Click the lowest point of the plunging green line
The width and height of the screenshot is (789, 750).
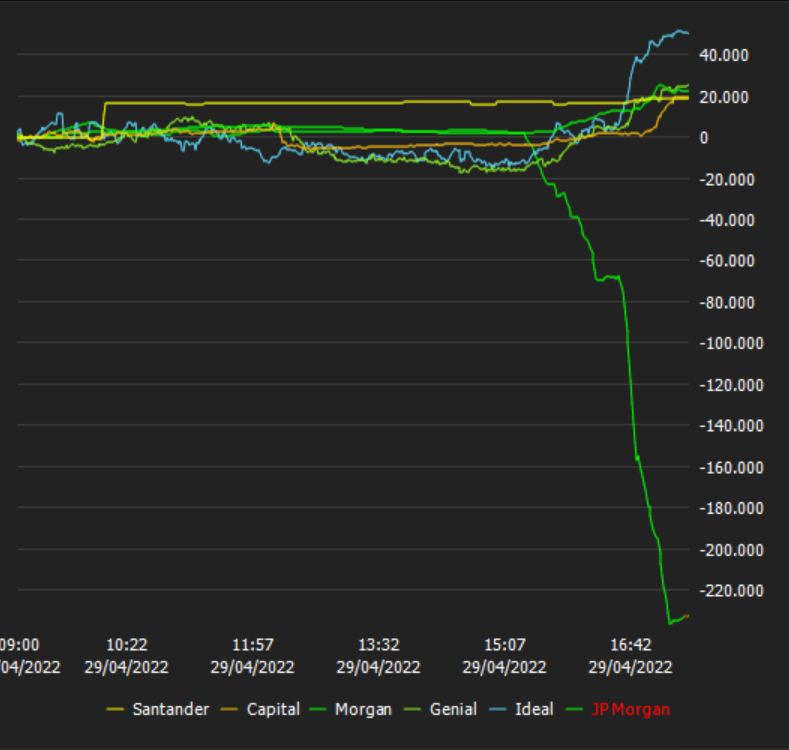click(x=670, y=623)
